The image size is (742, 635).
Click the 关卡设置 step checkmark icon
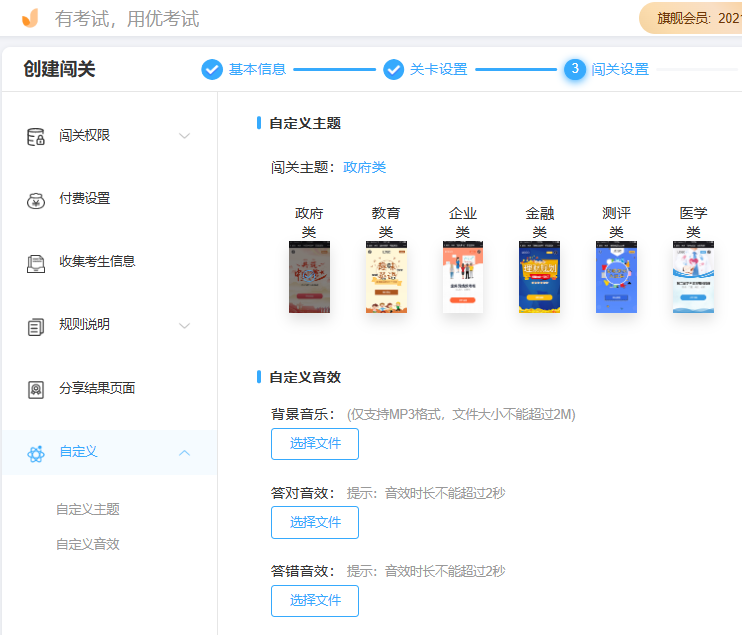[x=393, y=70]
